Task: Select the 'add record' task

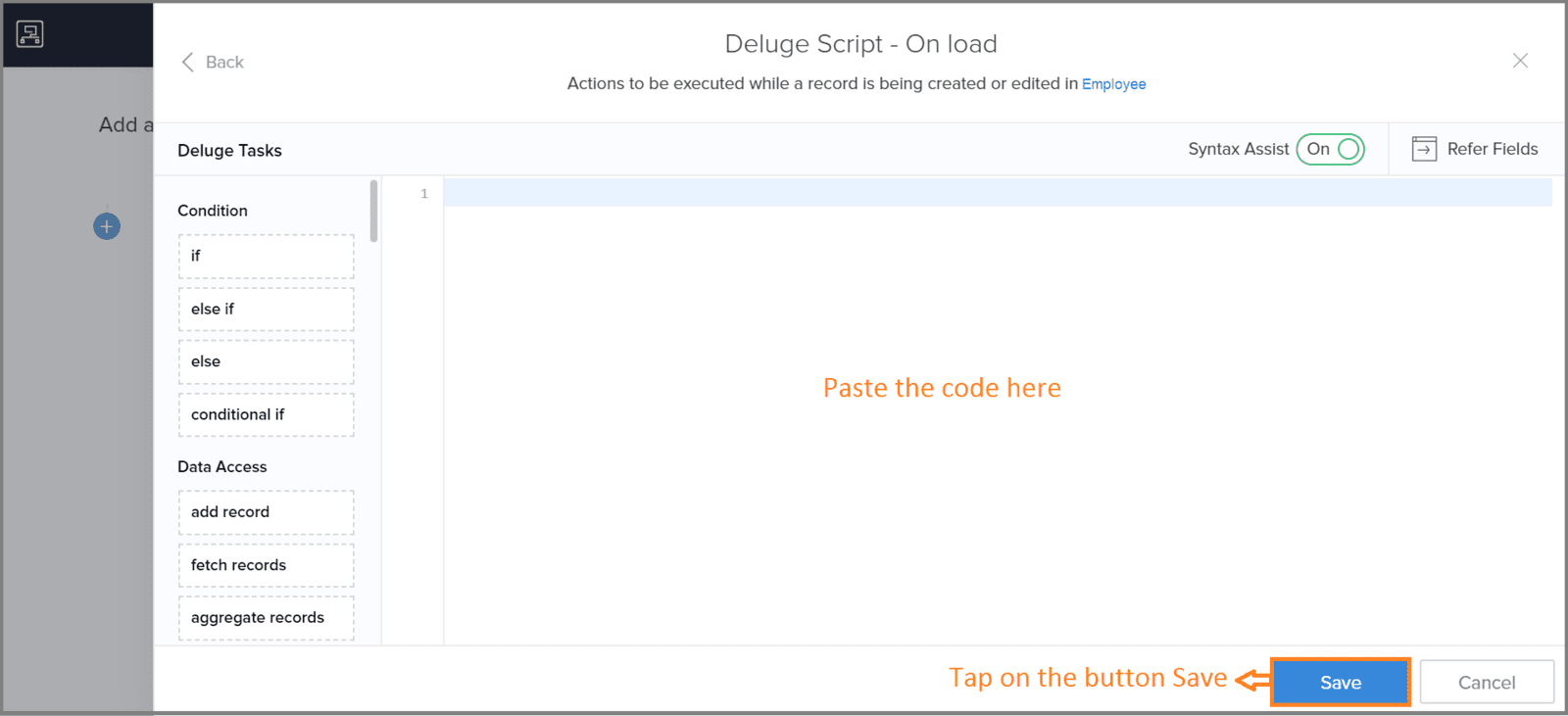Action: pyautogui.click(x=266, y=512)
